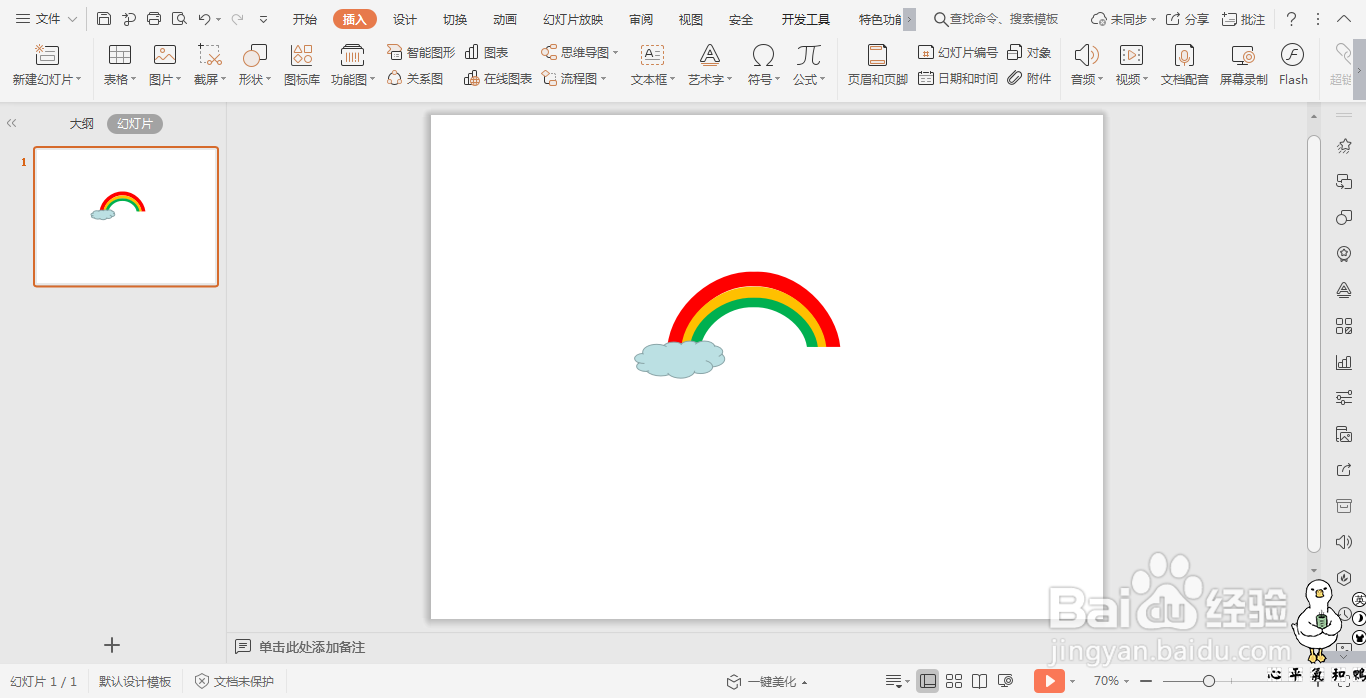Insert a 关系图 relationship diagram
This screenshot has height=698, width=1366.
click(415, 78)
